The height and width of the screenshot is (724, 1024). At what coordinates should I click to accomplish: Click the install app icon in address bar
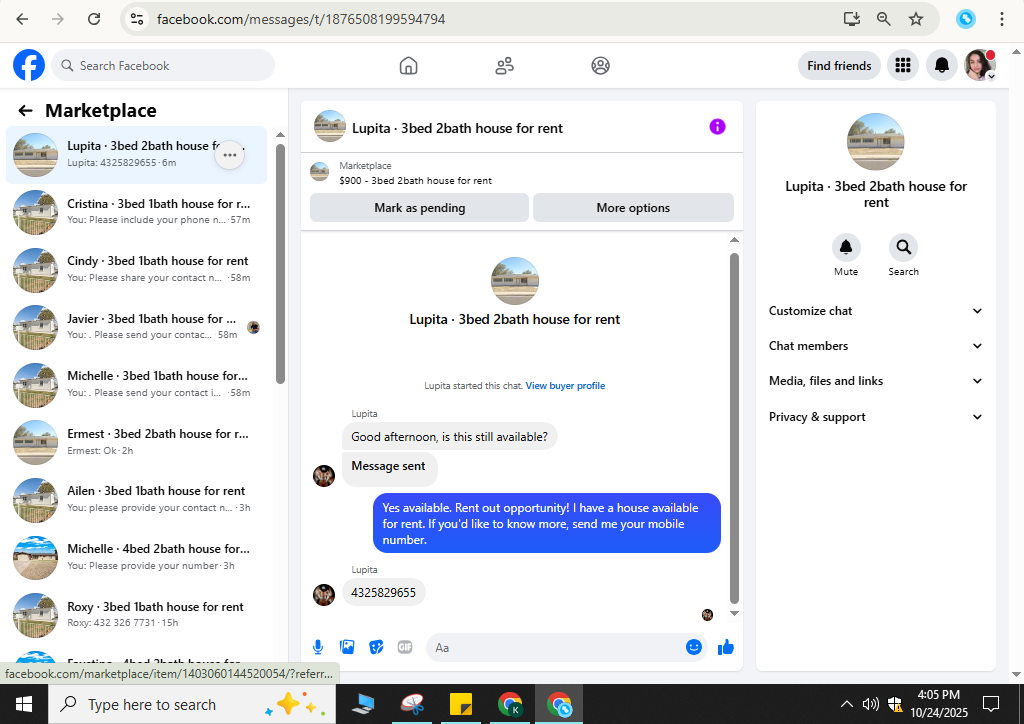click(852, 19)
